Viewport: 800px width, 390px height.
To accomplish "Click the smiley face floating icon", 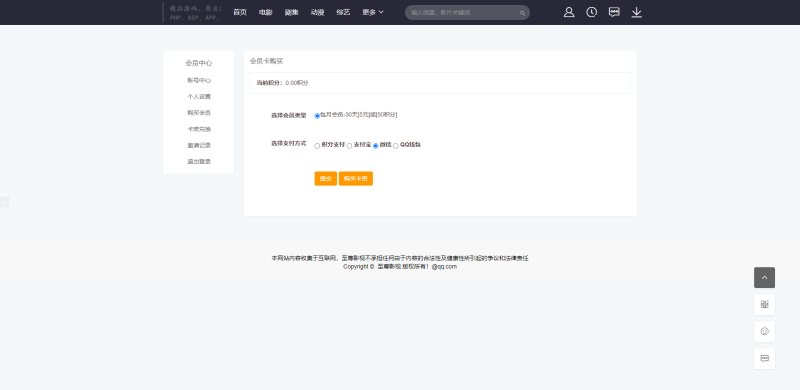I will [x=764, y=331].
